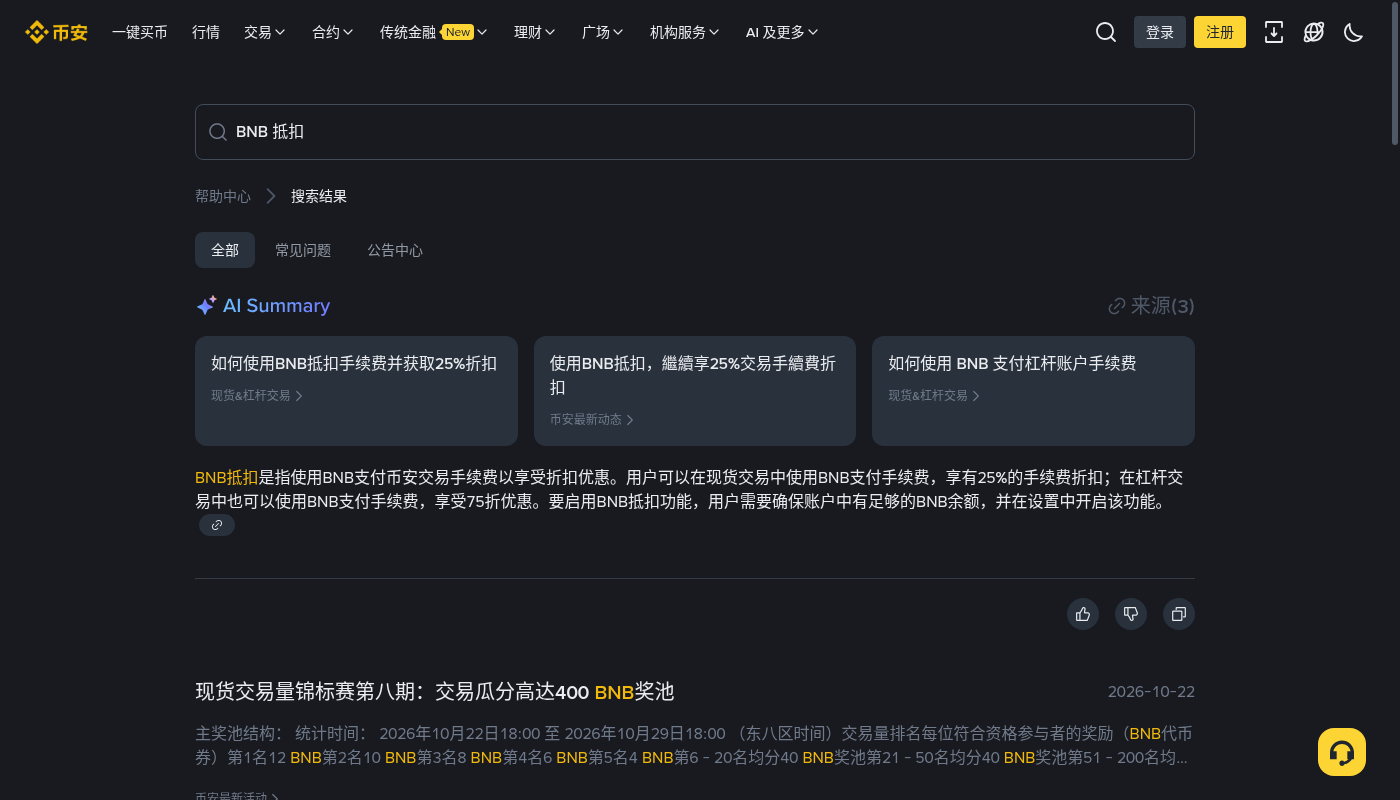The height and width of the screenshot is (800, 1400).
Task: Click the page vertical scrollbar
Action: [x=1395, y=75]
